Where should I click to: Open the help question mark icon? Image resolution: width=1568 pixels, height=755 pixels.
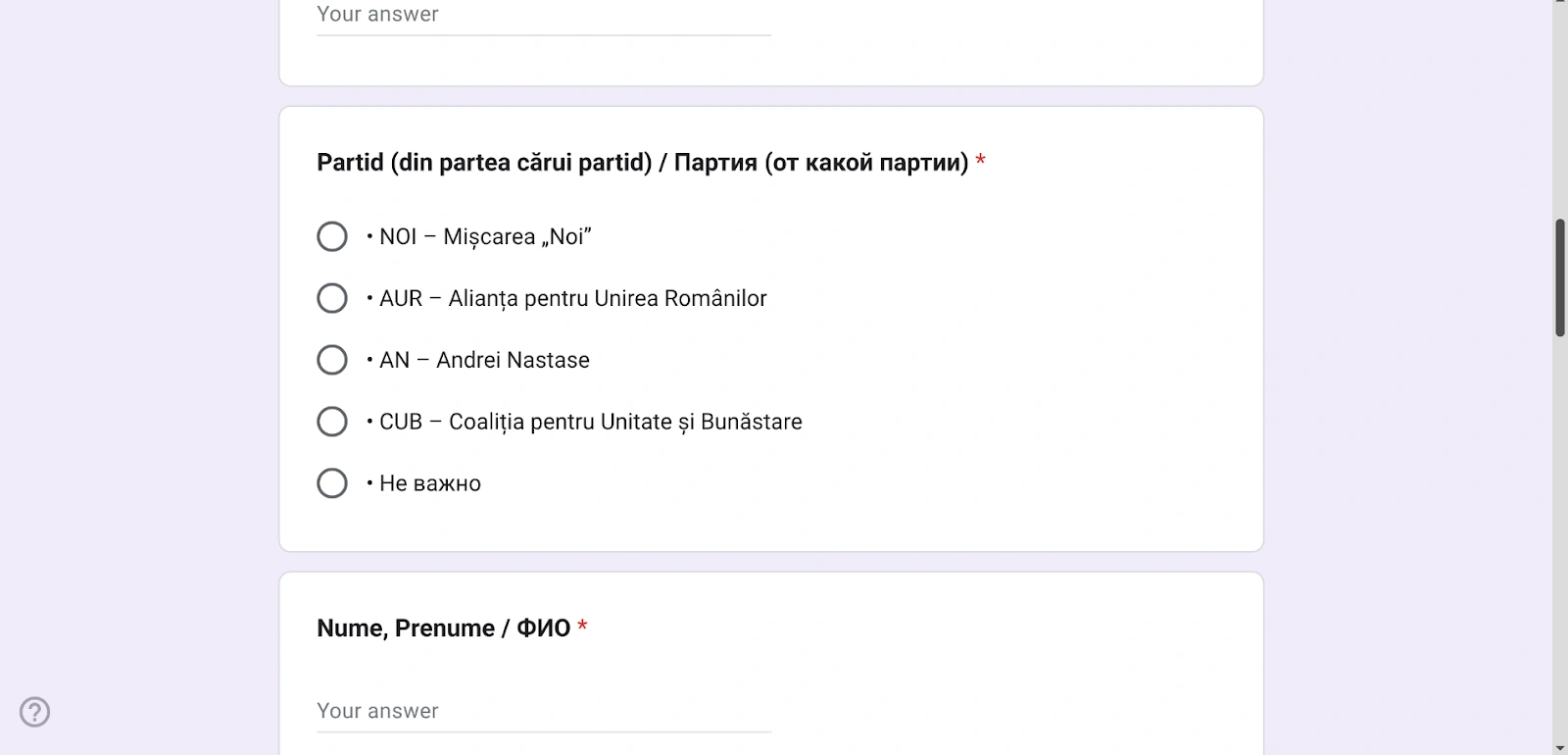tap(35, 712)
